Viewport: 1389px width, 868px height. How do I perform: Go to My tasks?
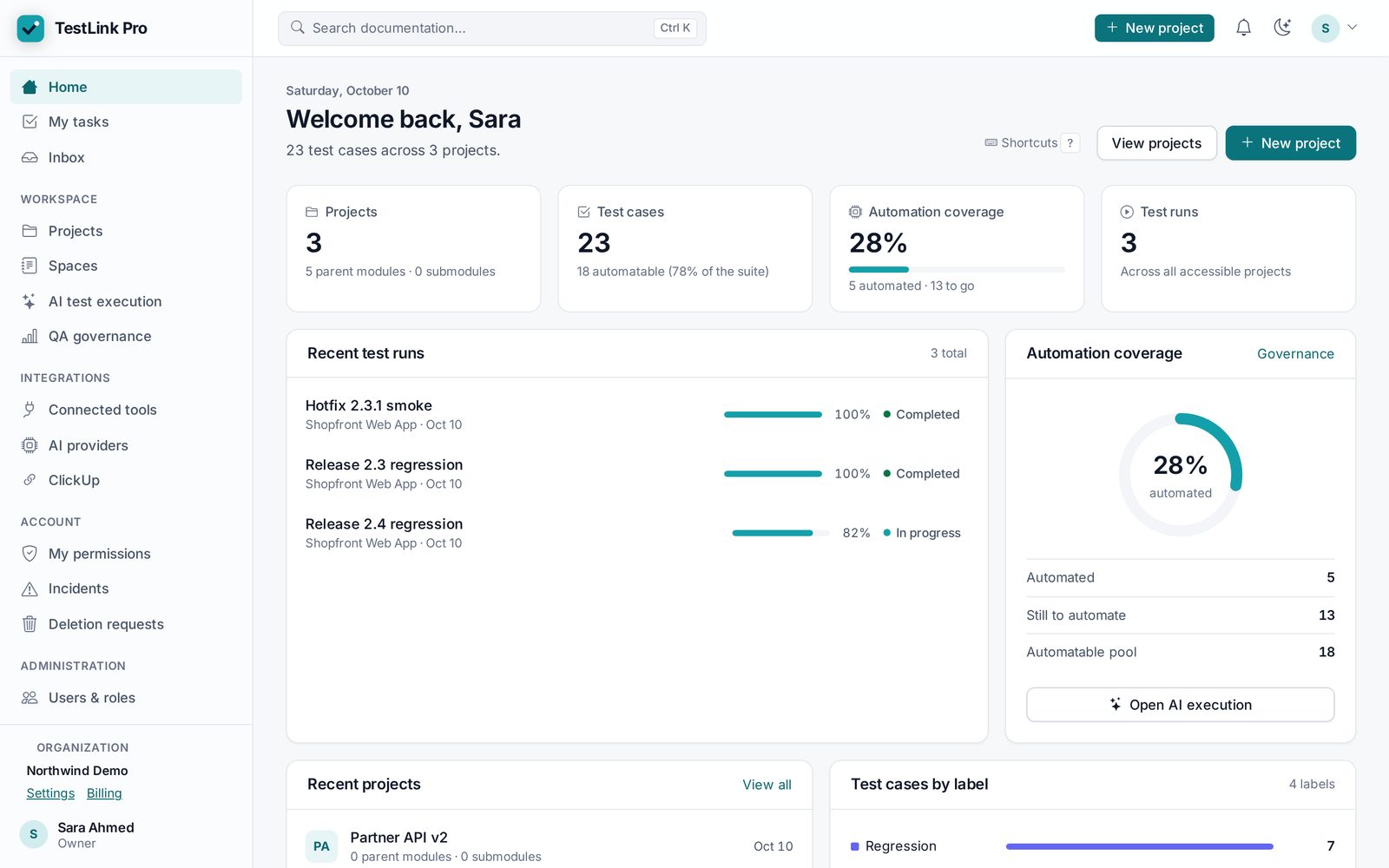click(126, 122)
